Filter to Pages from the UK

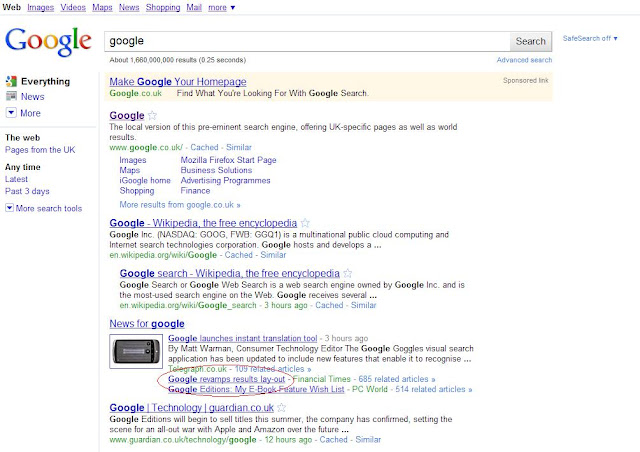[40, 150]
